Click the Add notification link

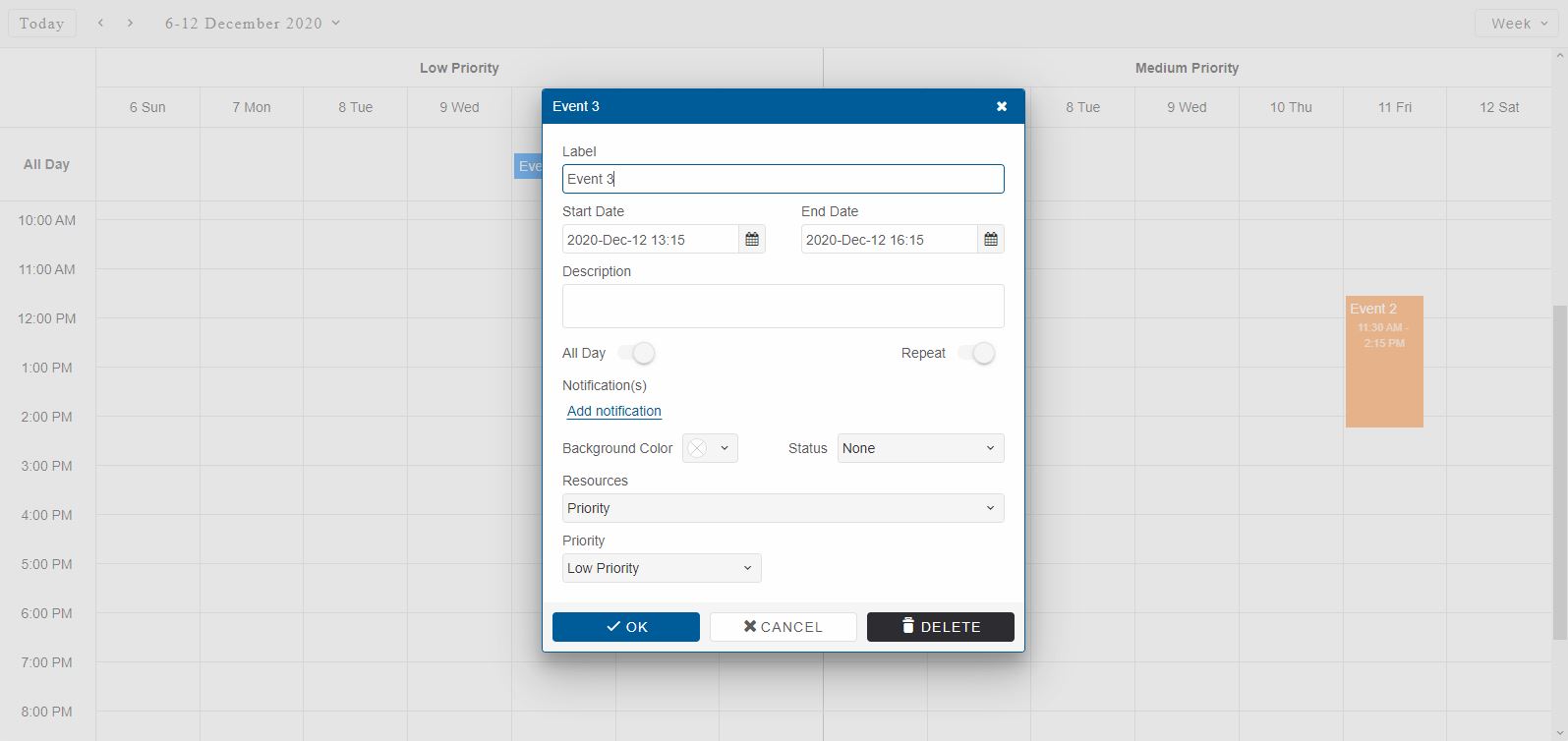coord(614,411)
